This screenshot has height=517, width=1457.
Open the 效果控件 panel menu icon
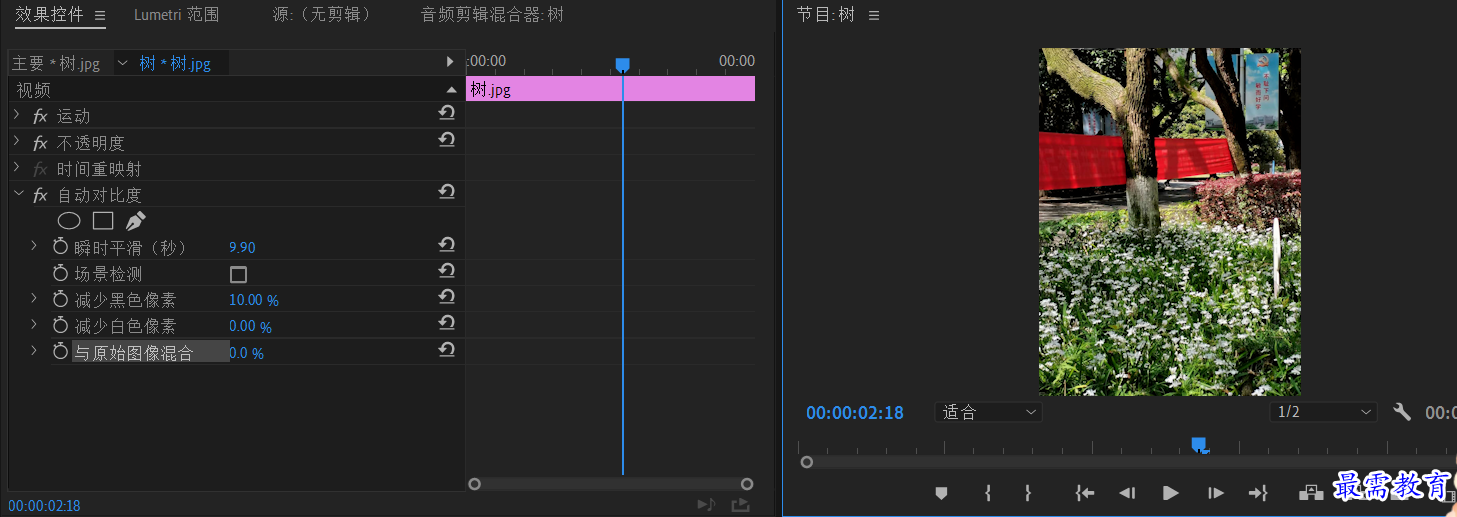tap(100, 15)
